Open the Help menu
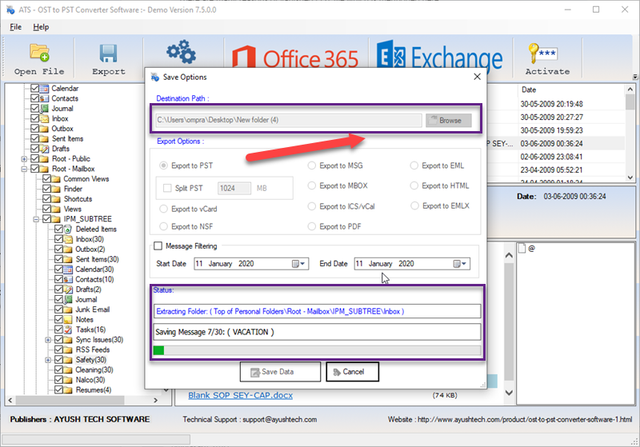This screenshot has width=640, height=447. [x=41, y=26]
